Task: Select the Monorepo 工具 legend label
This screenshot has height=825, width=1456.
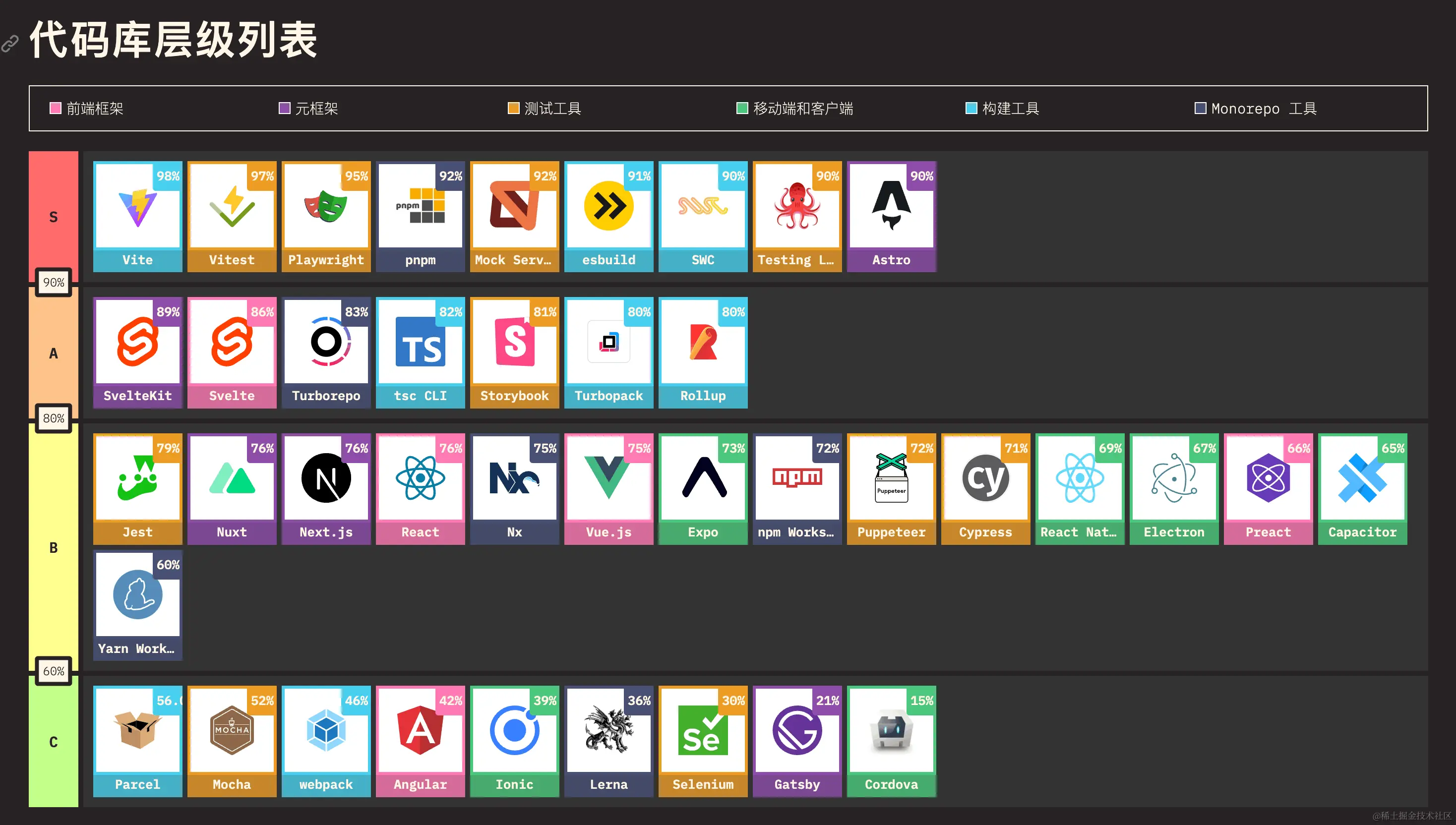Action: click(x=1263, y=108)
